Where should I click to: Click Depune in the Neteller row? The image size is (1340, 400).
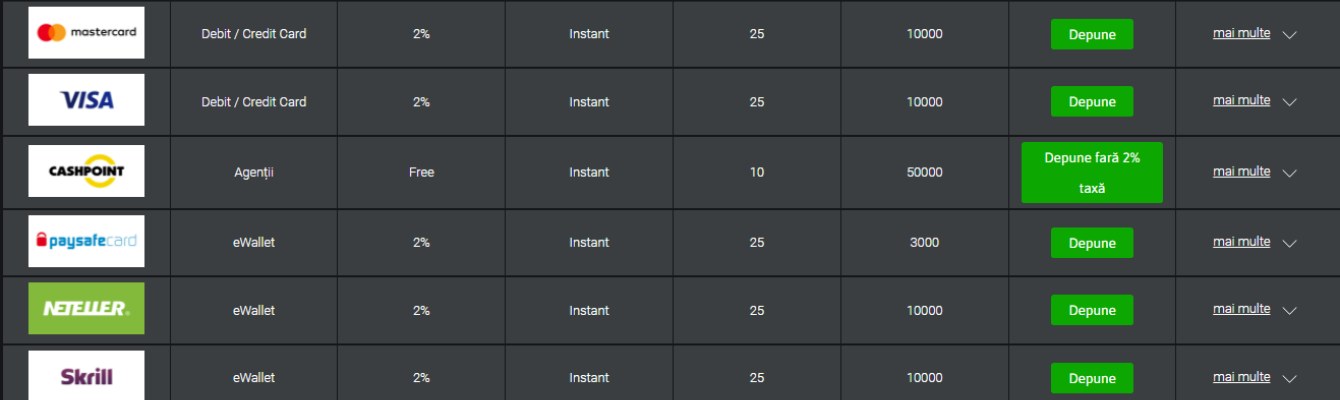(1092, 310)
